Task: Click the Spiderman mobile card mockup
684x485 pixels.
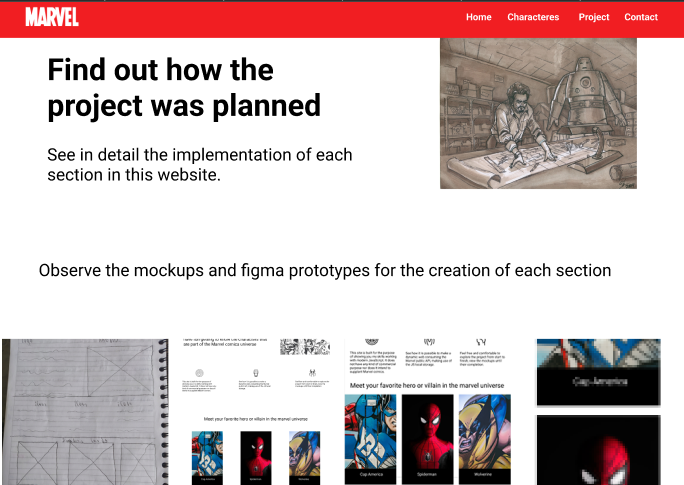Action: click(x=598, y=450)
